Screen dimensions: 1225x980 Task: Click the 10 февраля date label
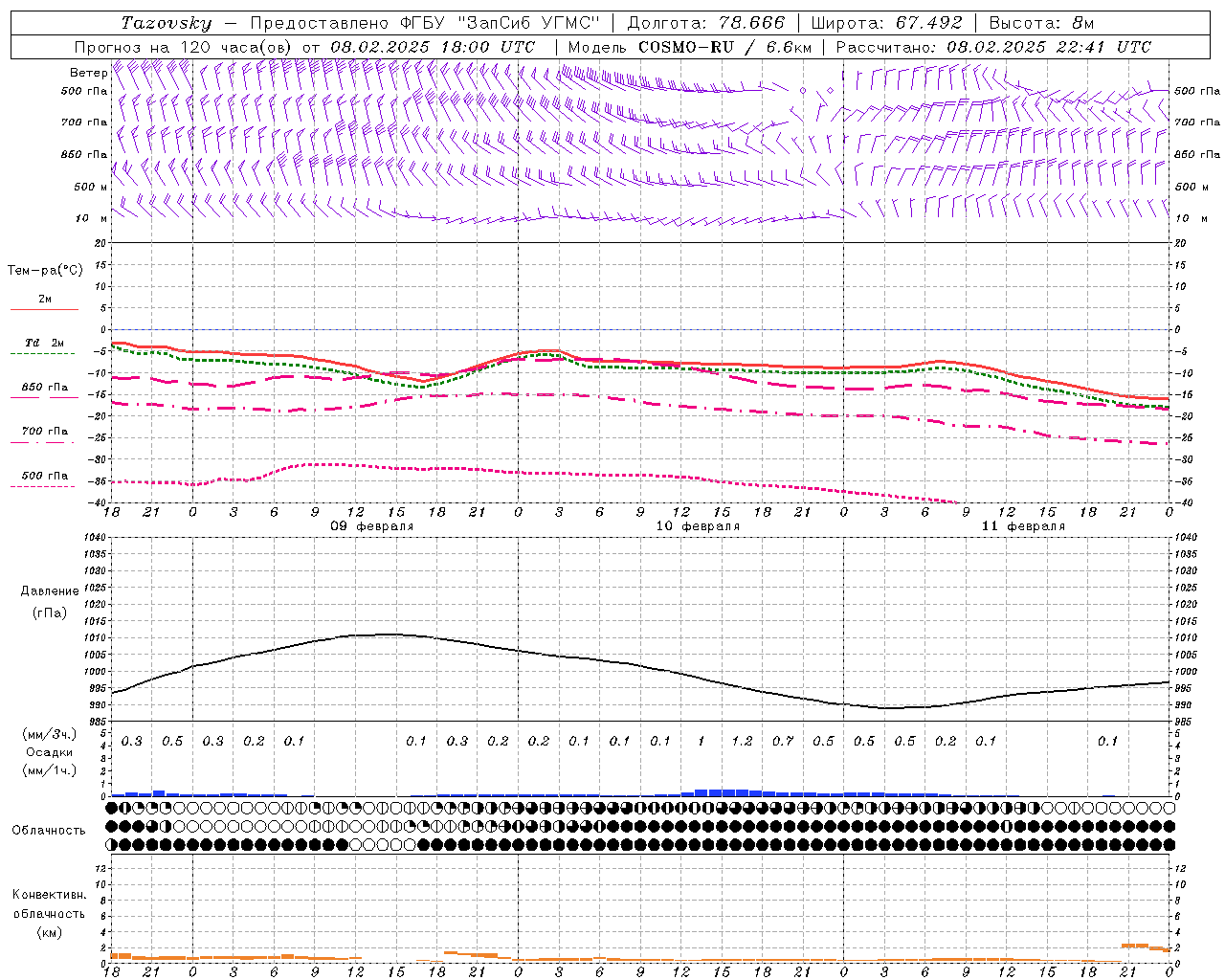point(698,526)
